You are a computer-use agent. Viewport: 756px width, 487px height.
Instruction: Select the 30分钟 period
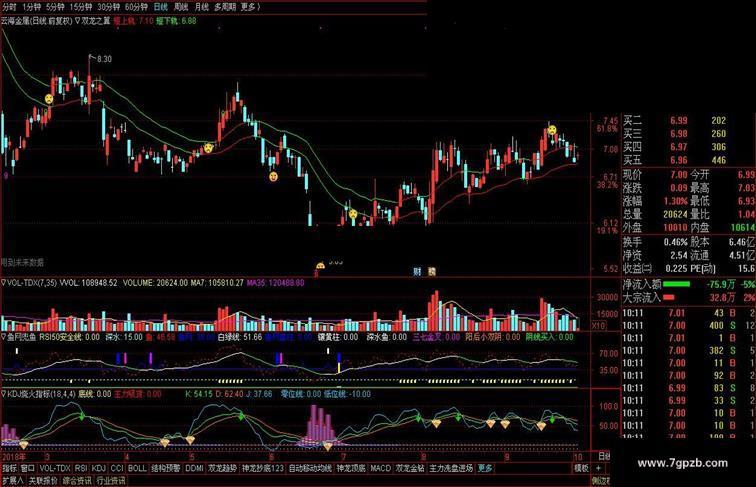coord(108,7)
